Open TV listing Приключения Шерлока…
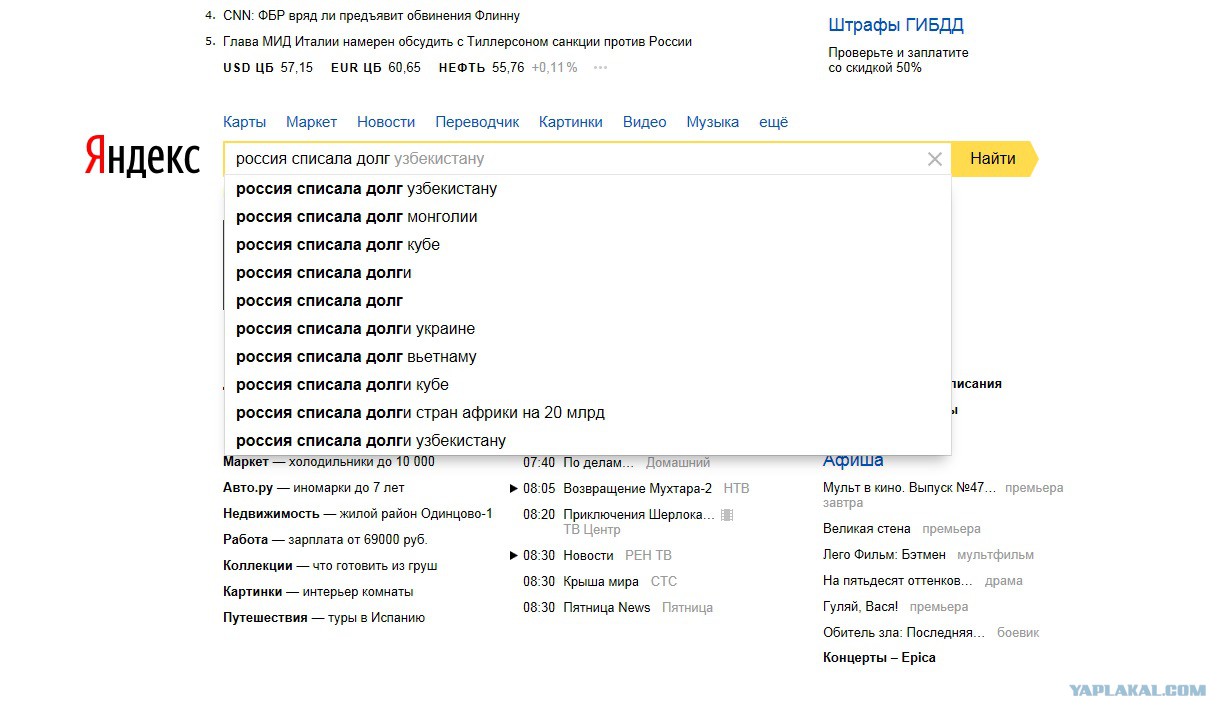The image size is (1232, 720). click(x=639, y=515)
